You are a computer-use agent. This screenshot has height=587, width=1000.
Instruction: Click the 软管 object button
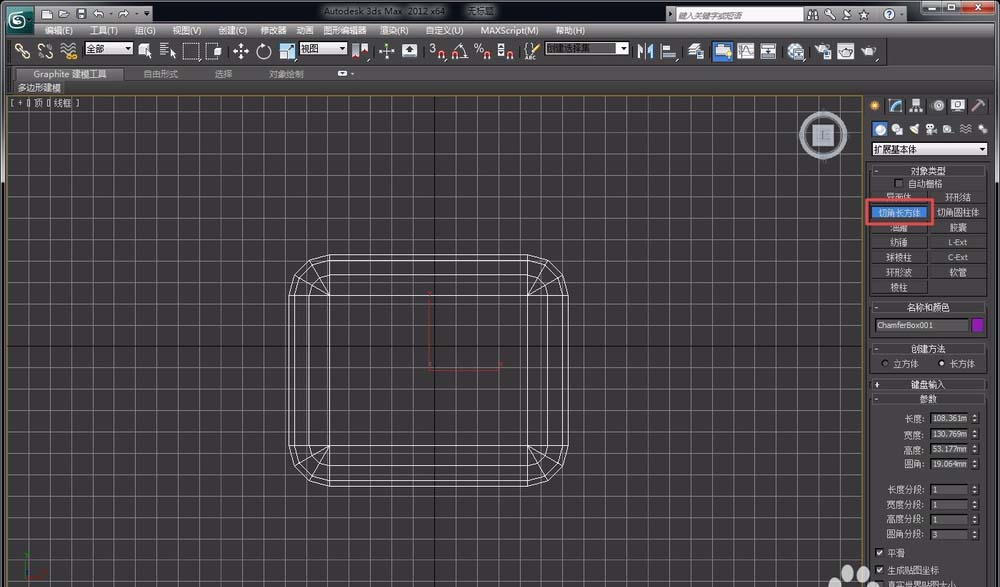click(957, 272)
